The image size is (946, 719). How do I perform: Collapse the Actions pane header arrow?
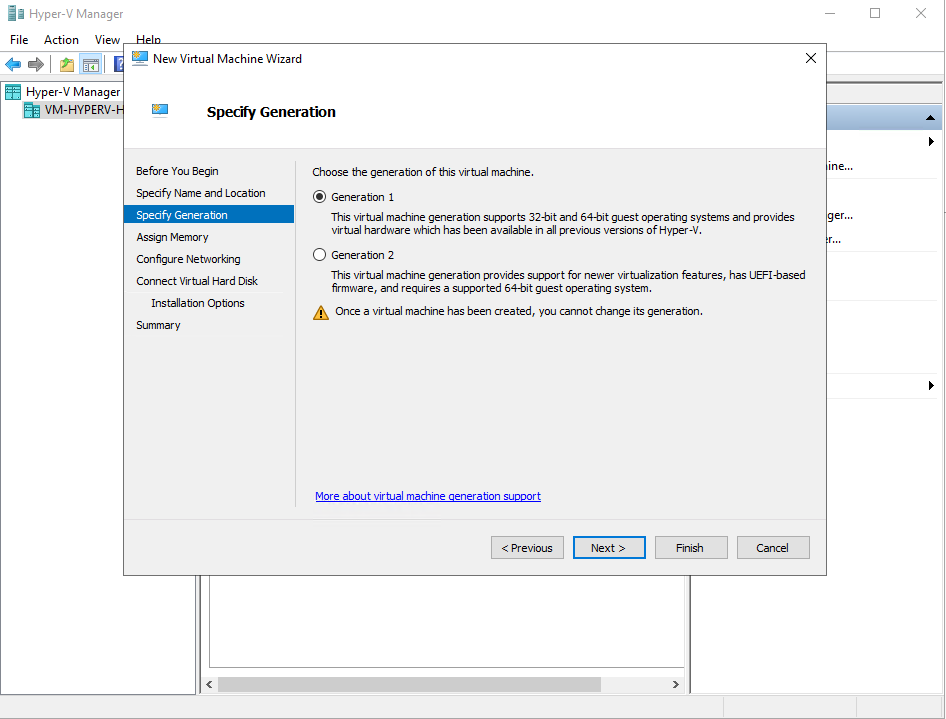pyautogui.click(x=930, y=118)
